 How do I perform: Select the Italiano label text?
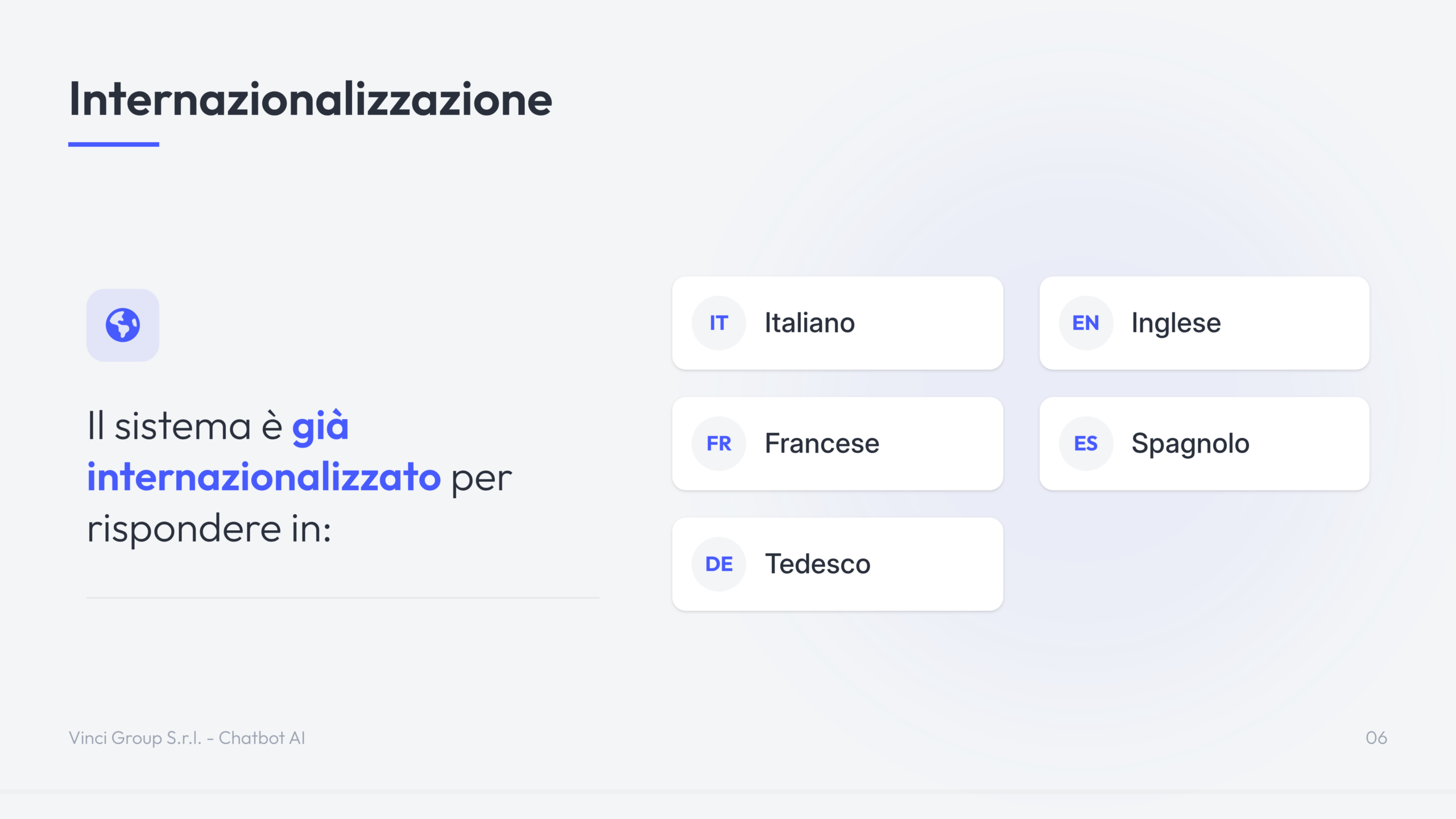pos(809,323)
